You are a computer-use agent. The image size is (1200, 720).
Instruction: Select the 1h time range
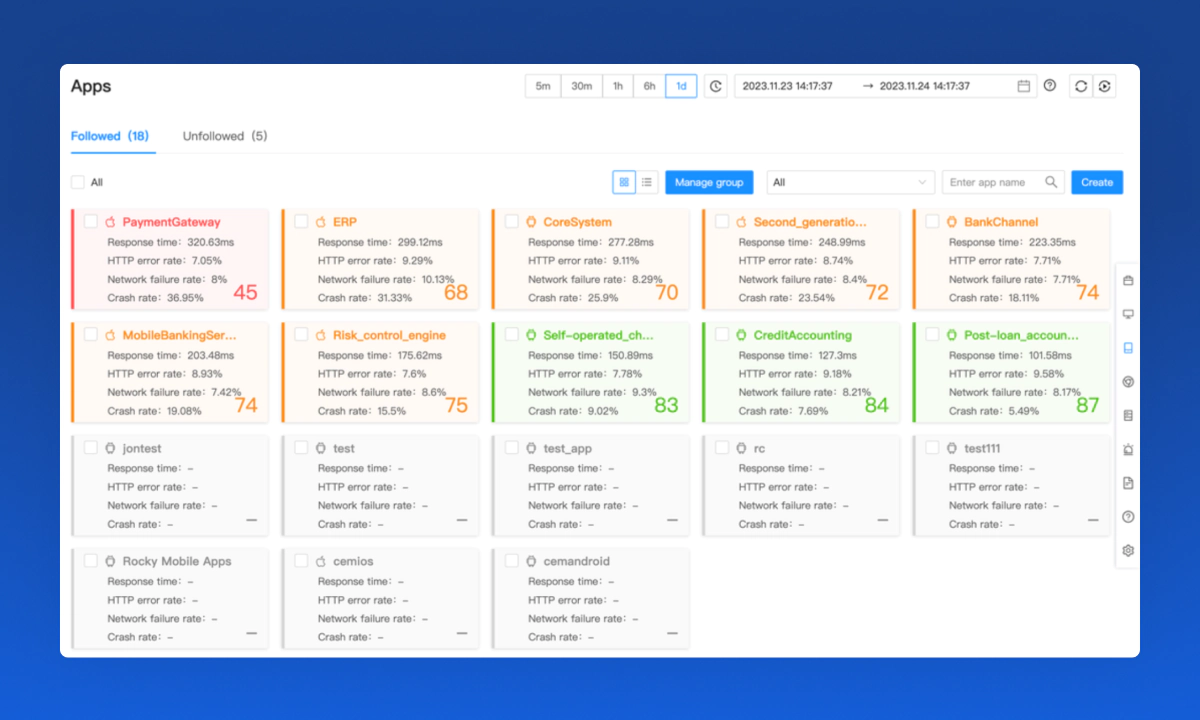tap(618, 86)
